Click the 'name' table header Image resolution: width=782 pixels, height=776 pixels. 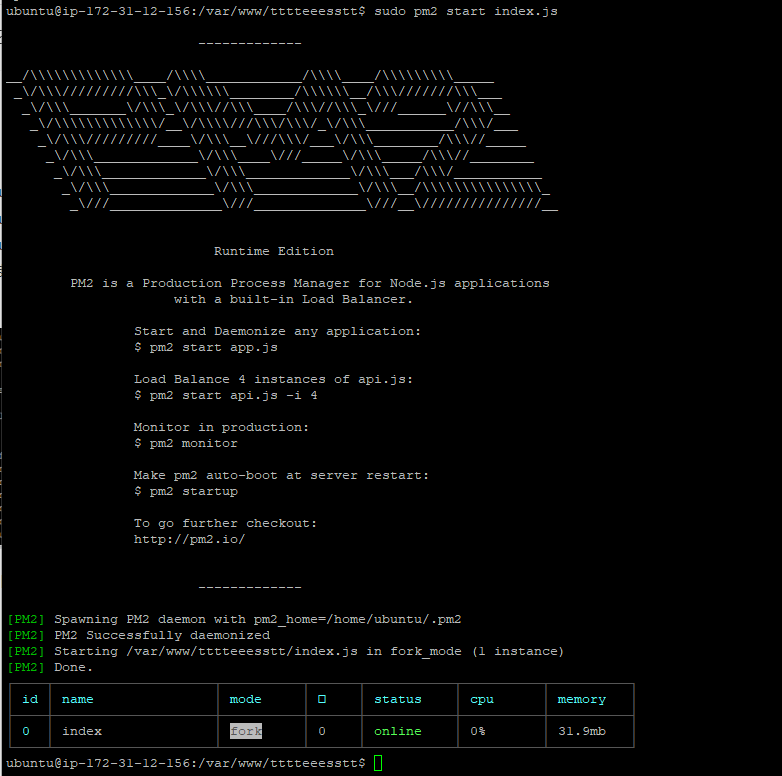tap(77, 699)
